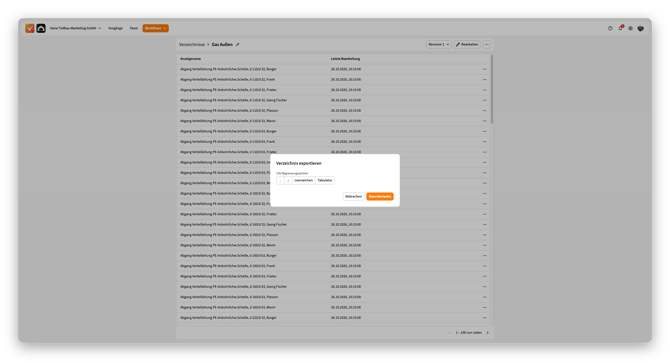Open the user profile avatar
This screenshot has width=670, height=363.
point(641,28)
